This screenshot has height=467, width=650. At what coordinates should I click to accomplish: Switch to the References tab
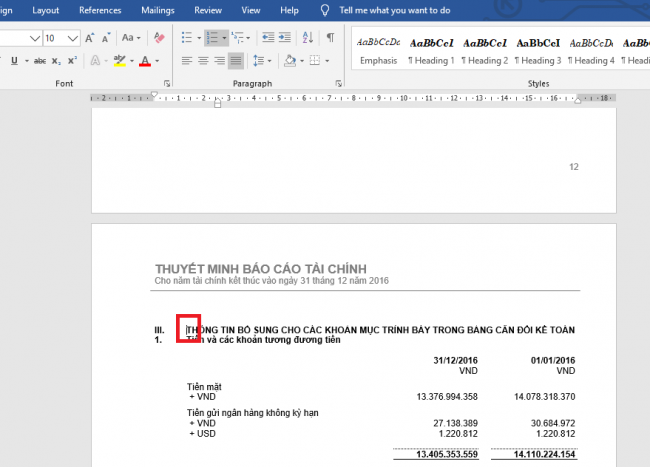tap(100, 10)
